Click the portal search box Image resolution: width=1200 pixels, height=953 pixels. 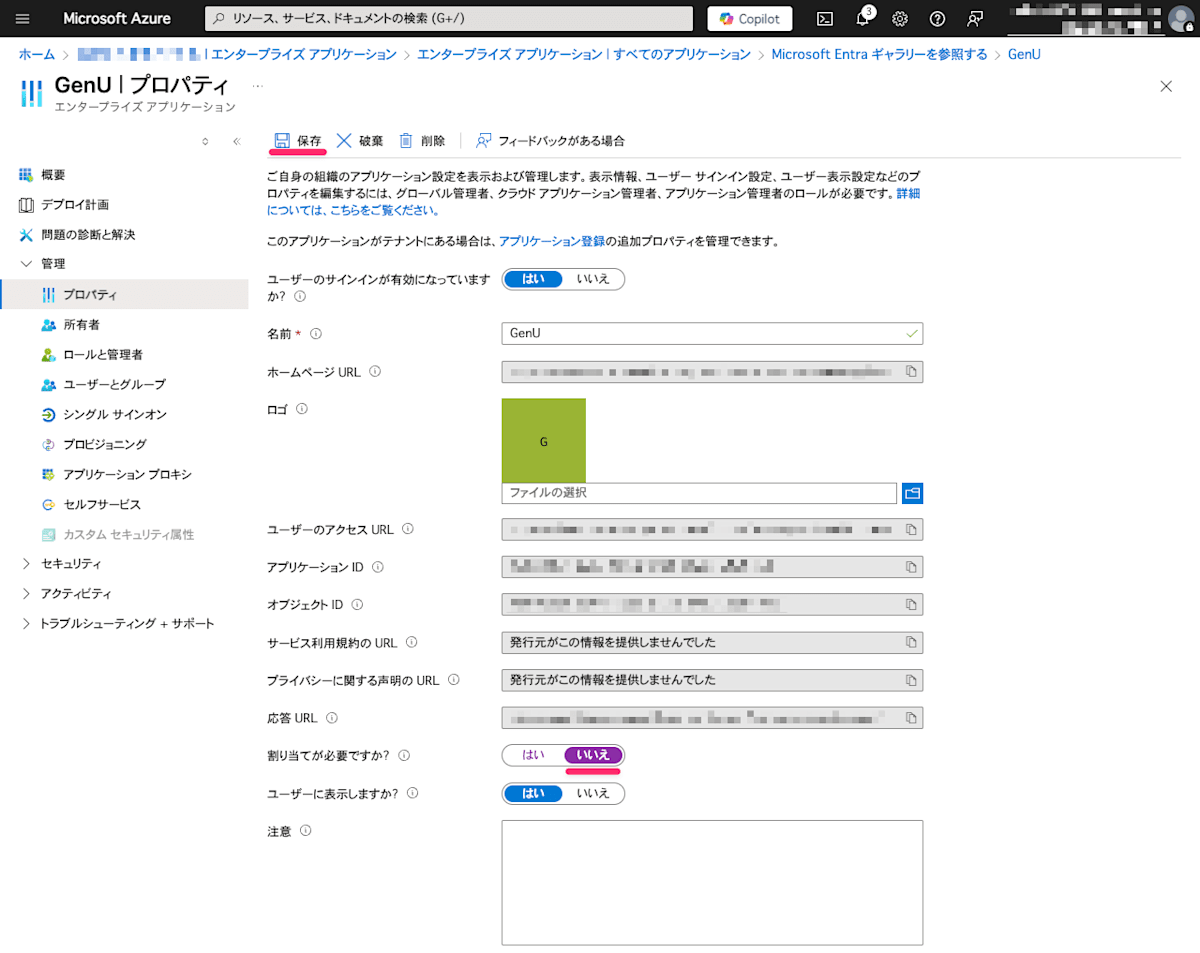pos(449,18)
